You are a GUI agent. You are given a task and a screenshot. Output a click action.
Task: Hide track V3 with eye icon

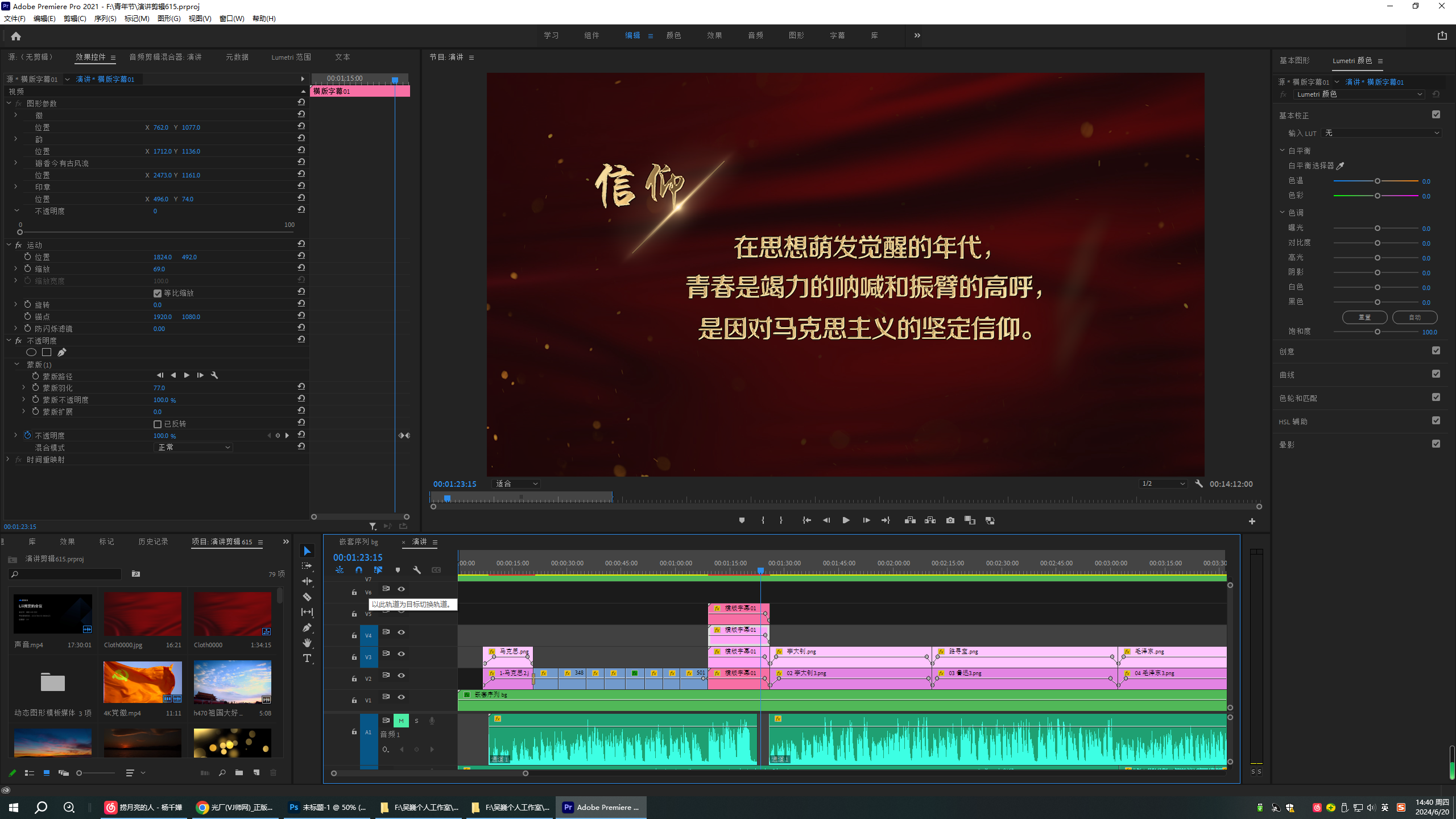click(401, 654)
